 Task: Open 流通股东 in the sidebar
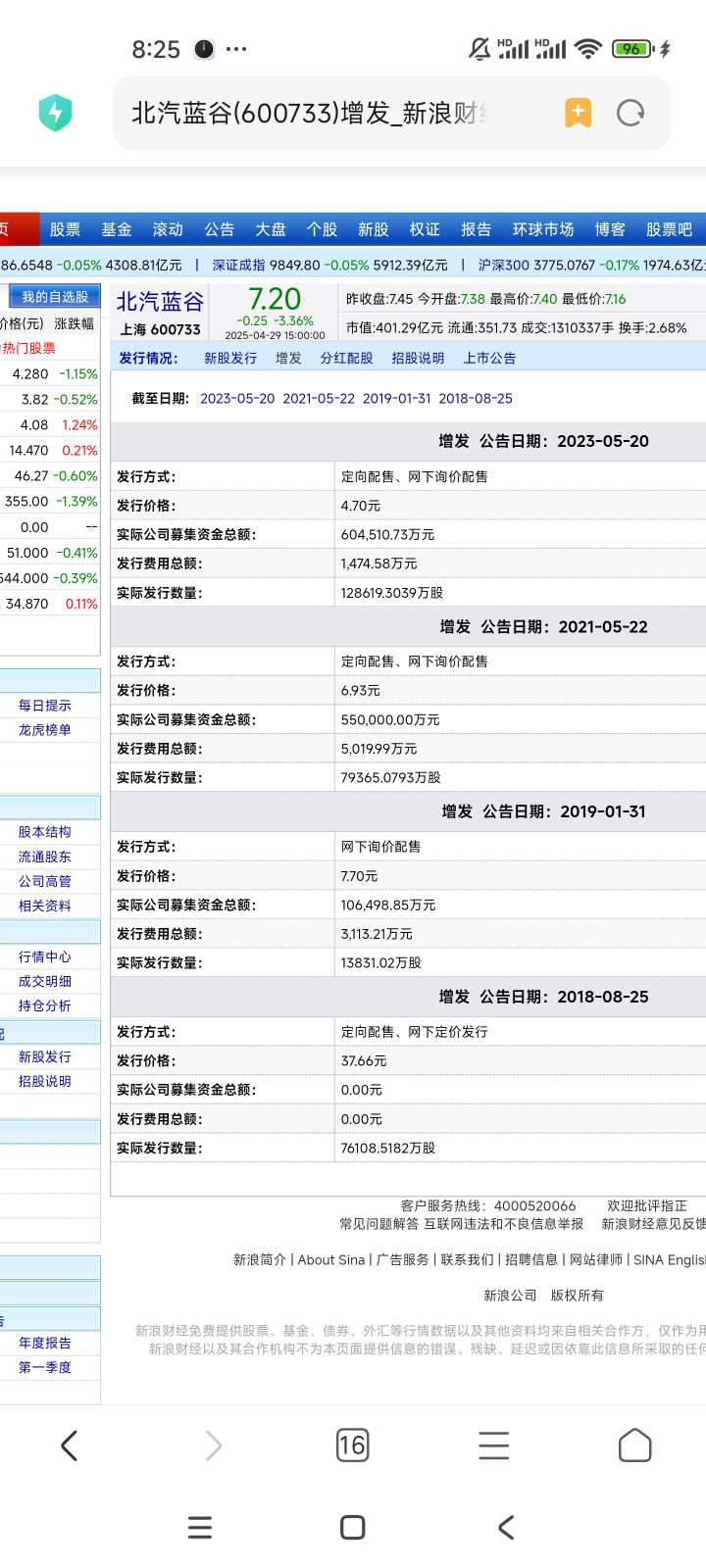[x=44, y=857]
